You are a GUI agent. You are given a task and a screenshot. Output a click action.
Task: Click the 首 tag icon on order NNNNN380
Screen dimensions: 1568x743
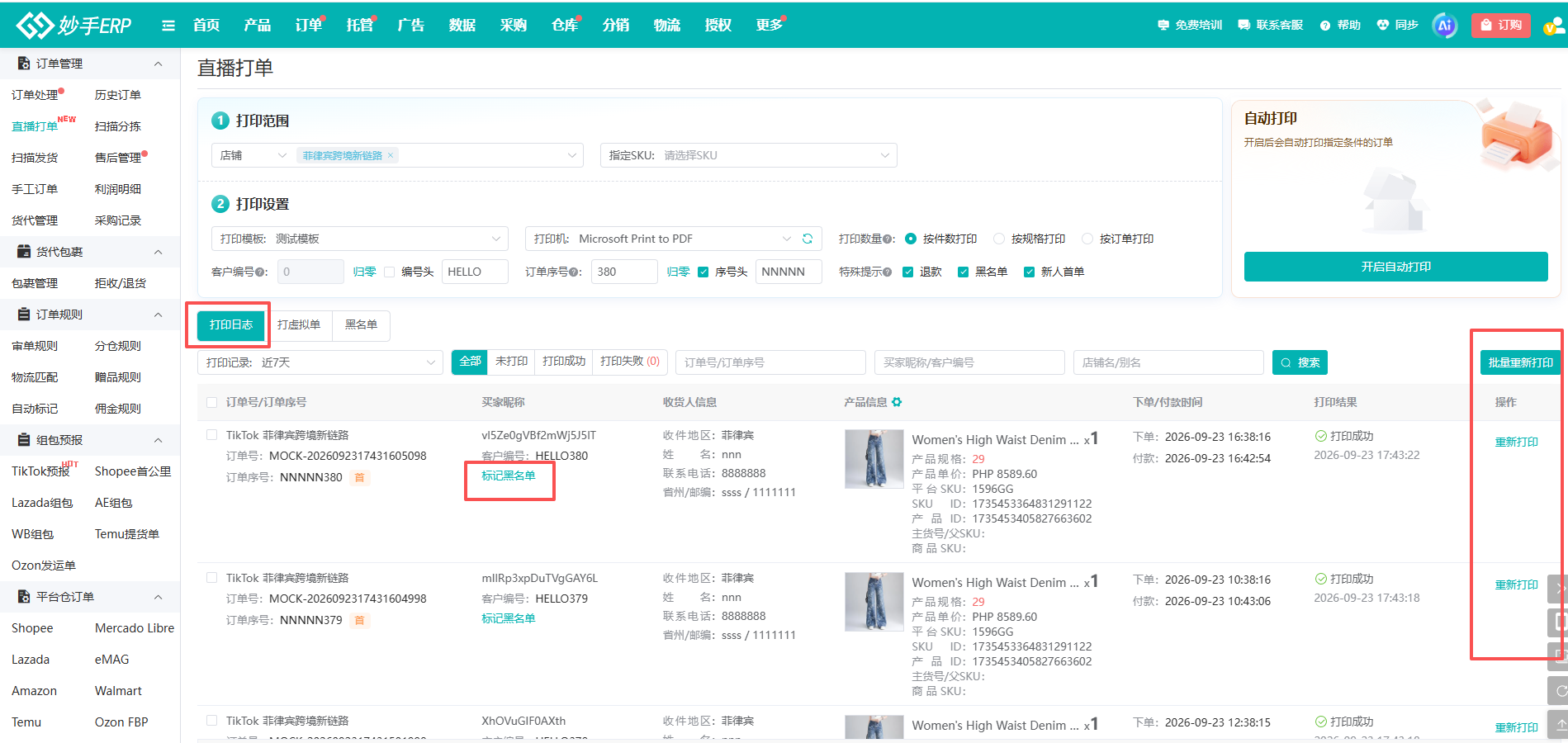tap(359, 477)
